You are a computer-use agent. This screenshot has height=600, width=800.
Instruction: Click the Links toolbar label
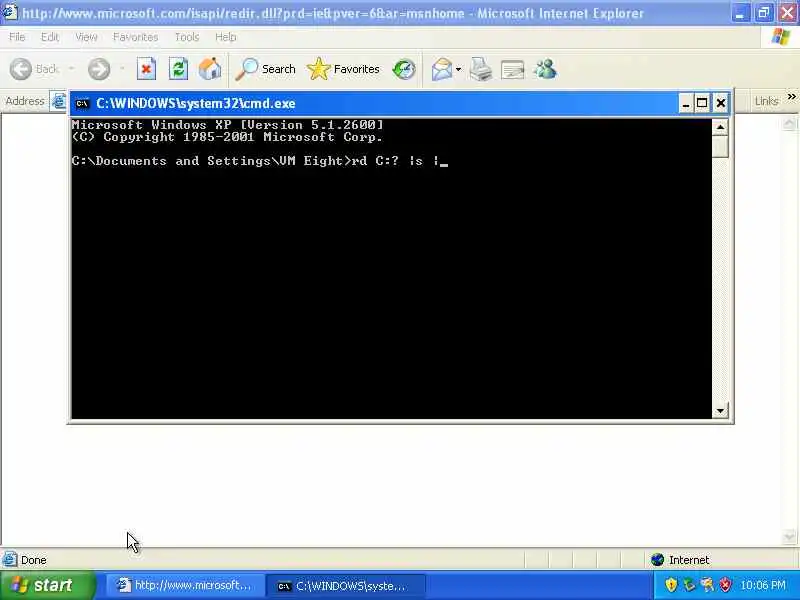[766, 101]
